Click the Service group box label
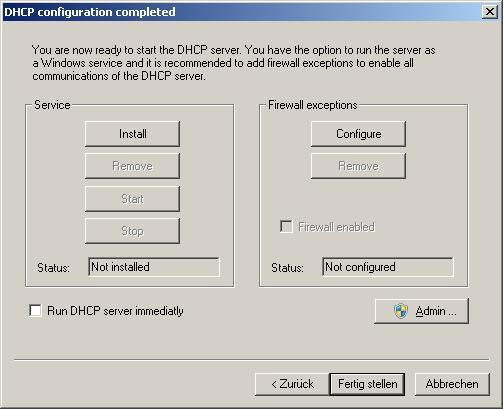The height and width of the screenshot is (409, 503). click(x=52, y=105)
